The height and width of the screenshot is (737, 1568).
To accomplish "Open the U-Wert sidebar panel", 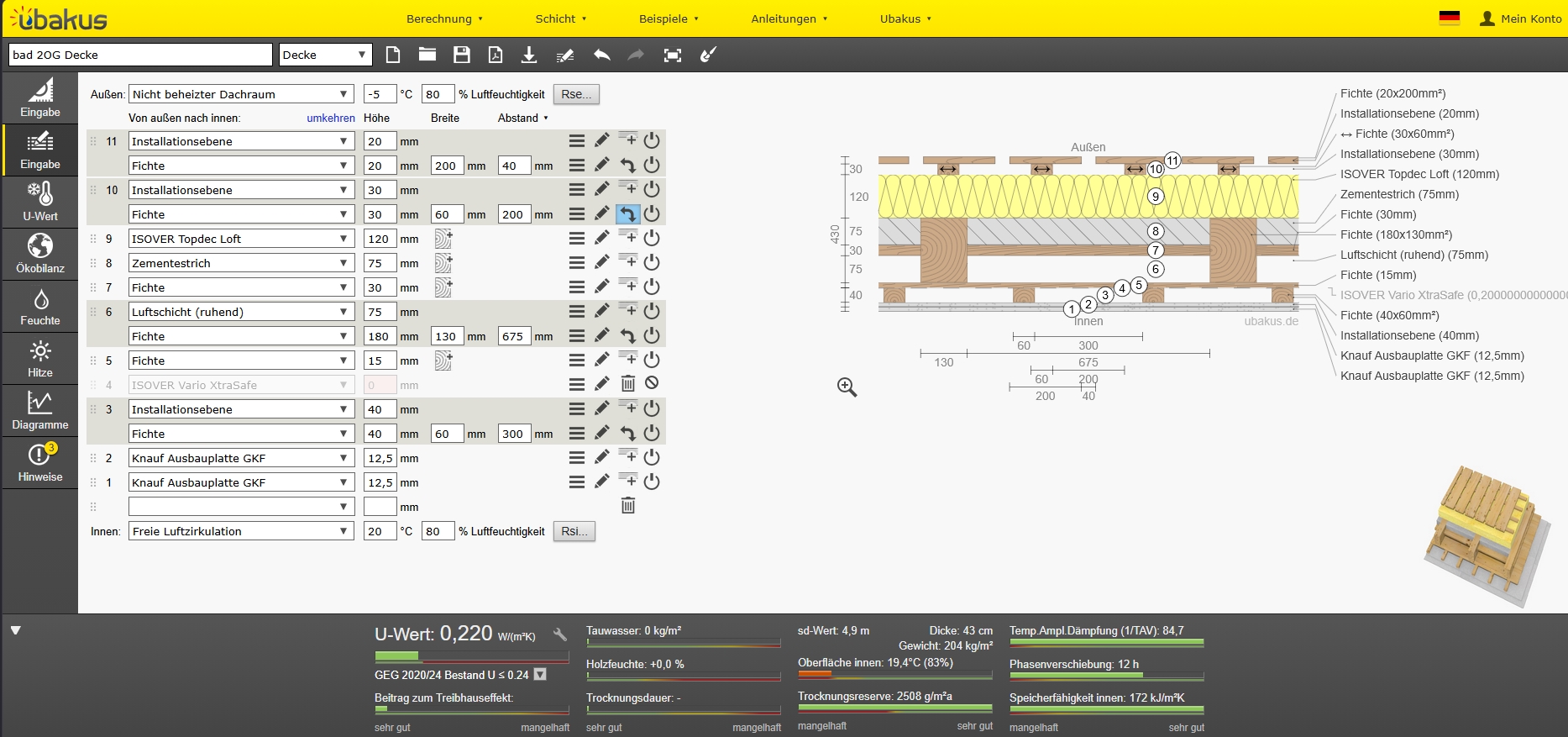I will coord(39,203).
